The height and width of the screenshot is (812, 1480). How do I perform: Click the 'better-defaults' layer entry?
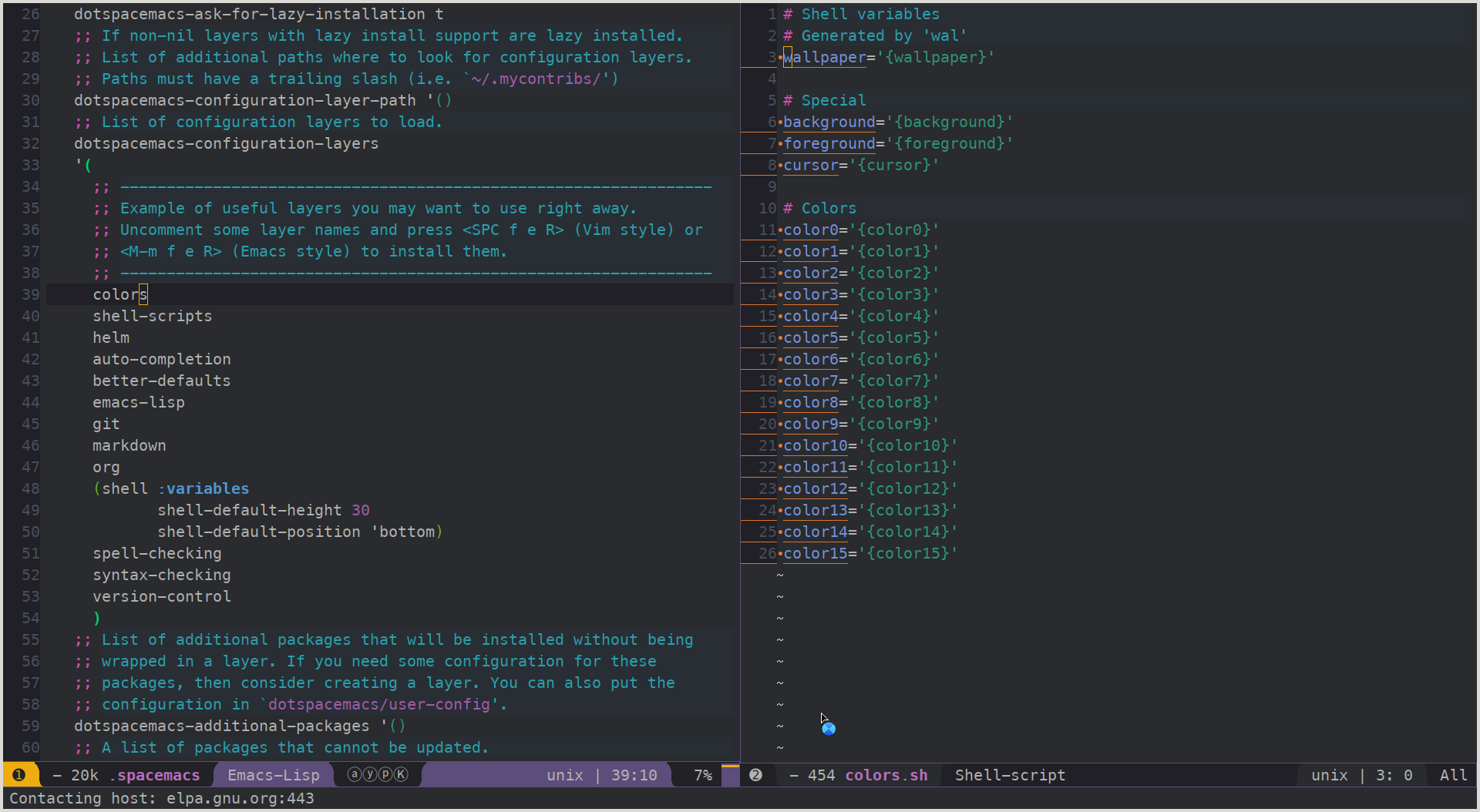(162, 381)
